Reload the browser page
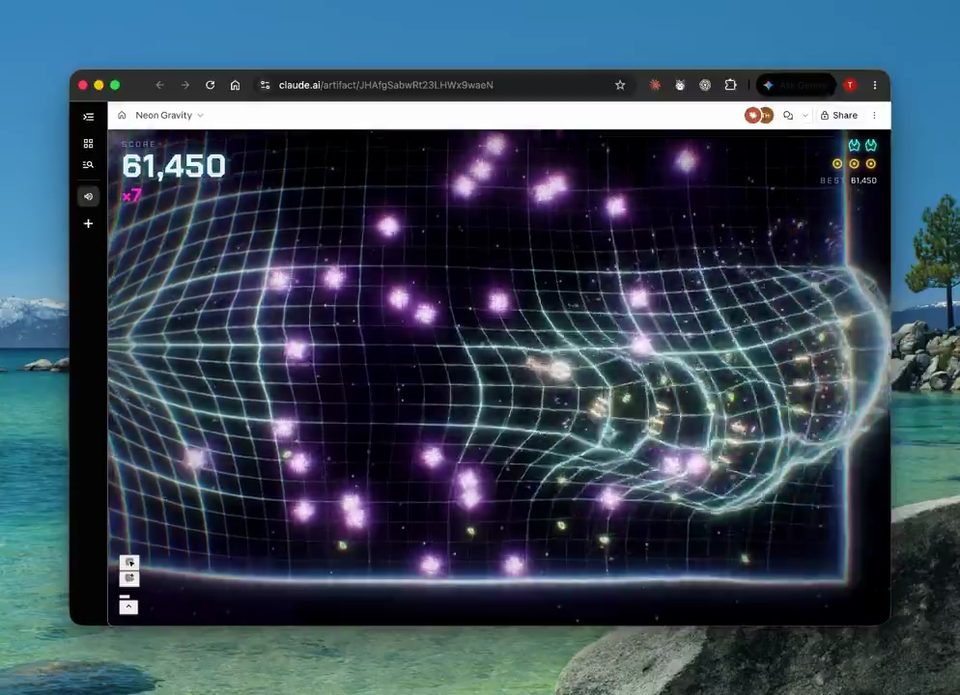The width and height of the screenshot is (960, 695). 210,85
